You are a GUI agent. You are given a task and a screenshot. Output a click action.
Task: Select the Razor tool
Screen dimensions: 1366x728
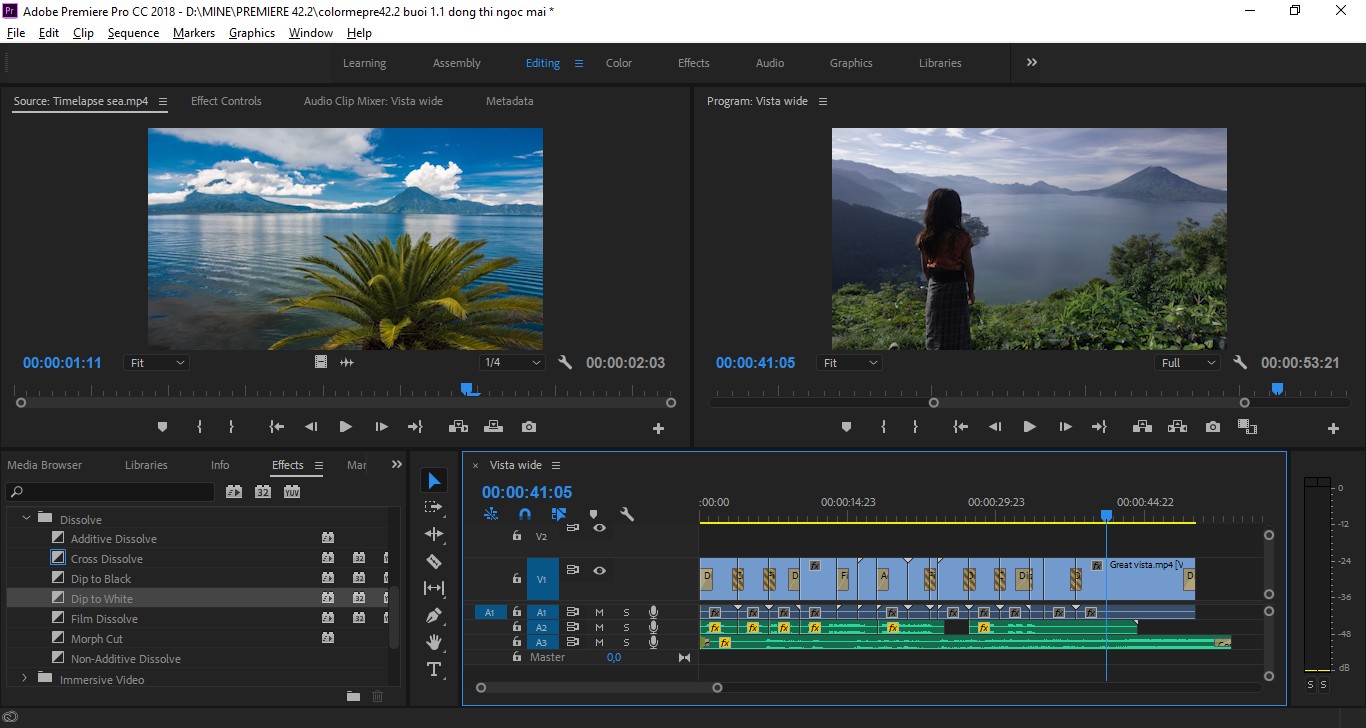[434, 561]
